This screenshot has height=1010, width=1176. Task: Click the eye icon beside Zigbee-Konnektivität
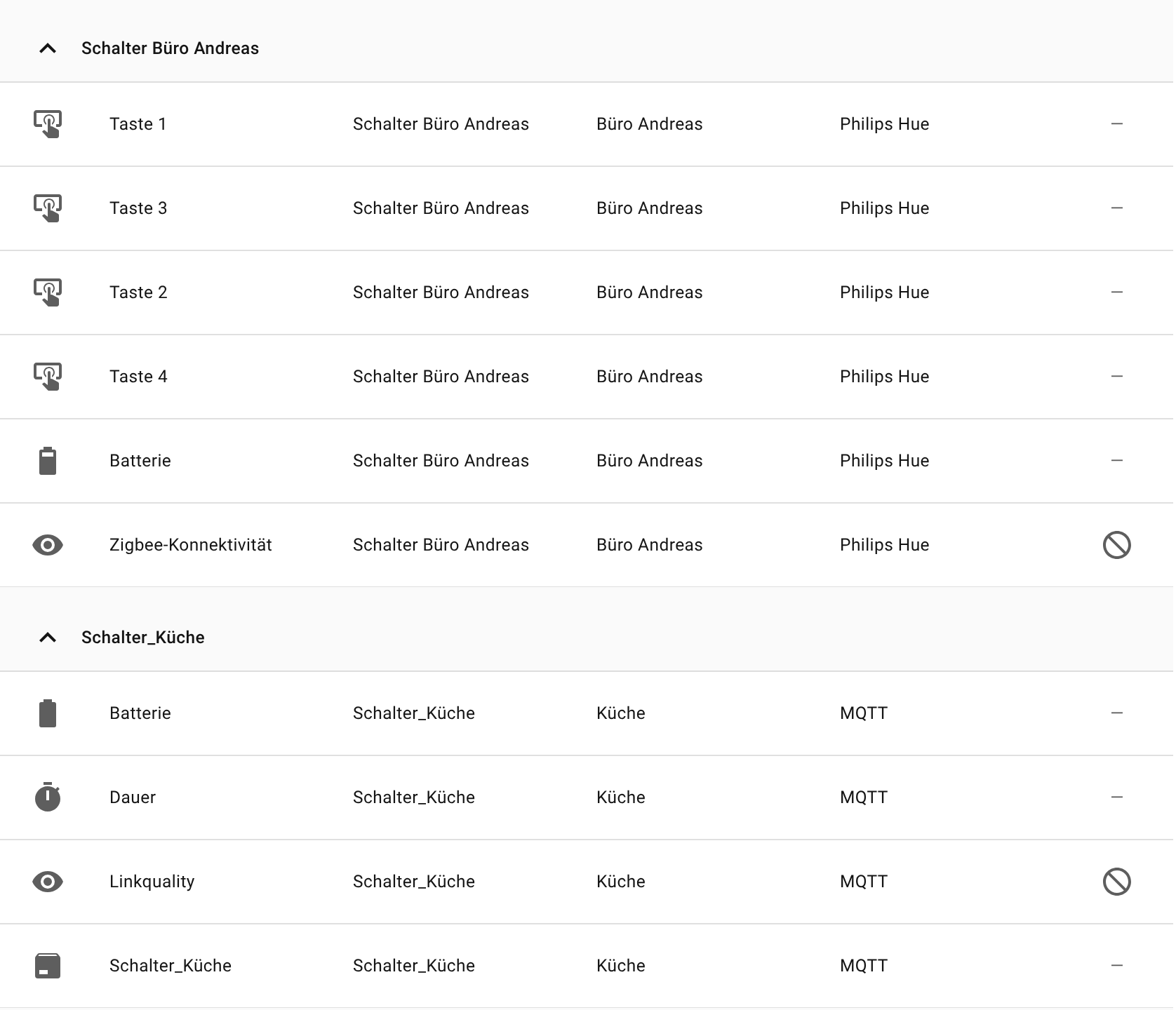[48, 545]
